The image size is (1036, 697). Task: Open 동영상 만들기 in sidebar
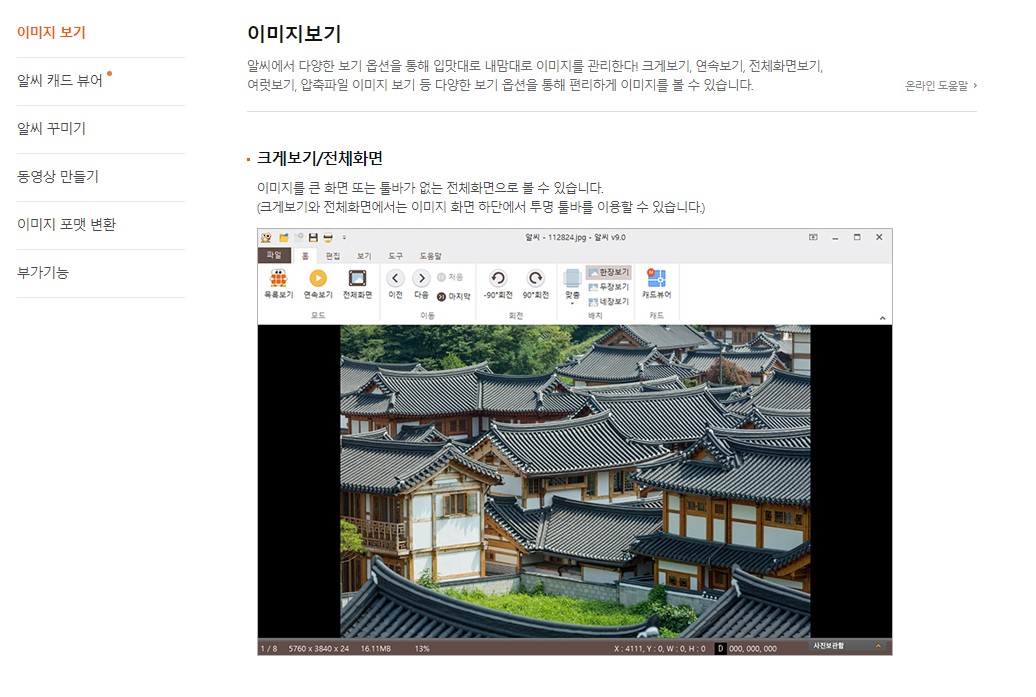[x=57, y=176]
